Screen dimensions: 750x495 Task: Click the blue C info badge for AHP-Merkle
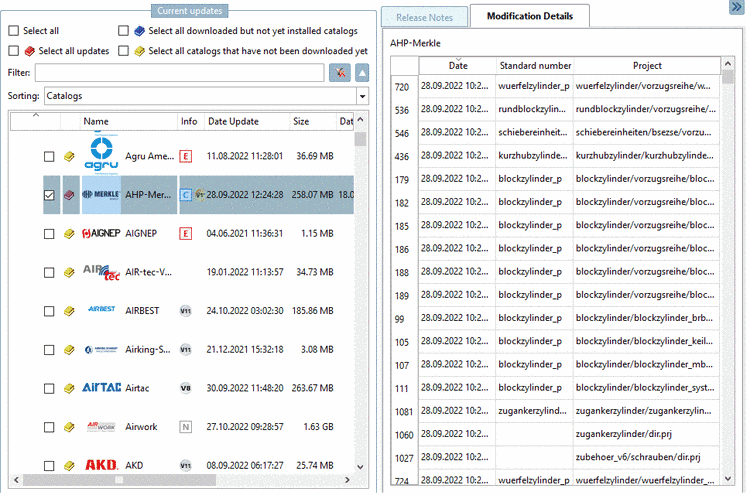[x=186, y=195]
